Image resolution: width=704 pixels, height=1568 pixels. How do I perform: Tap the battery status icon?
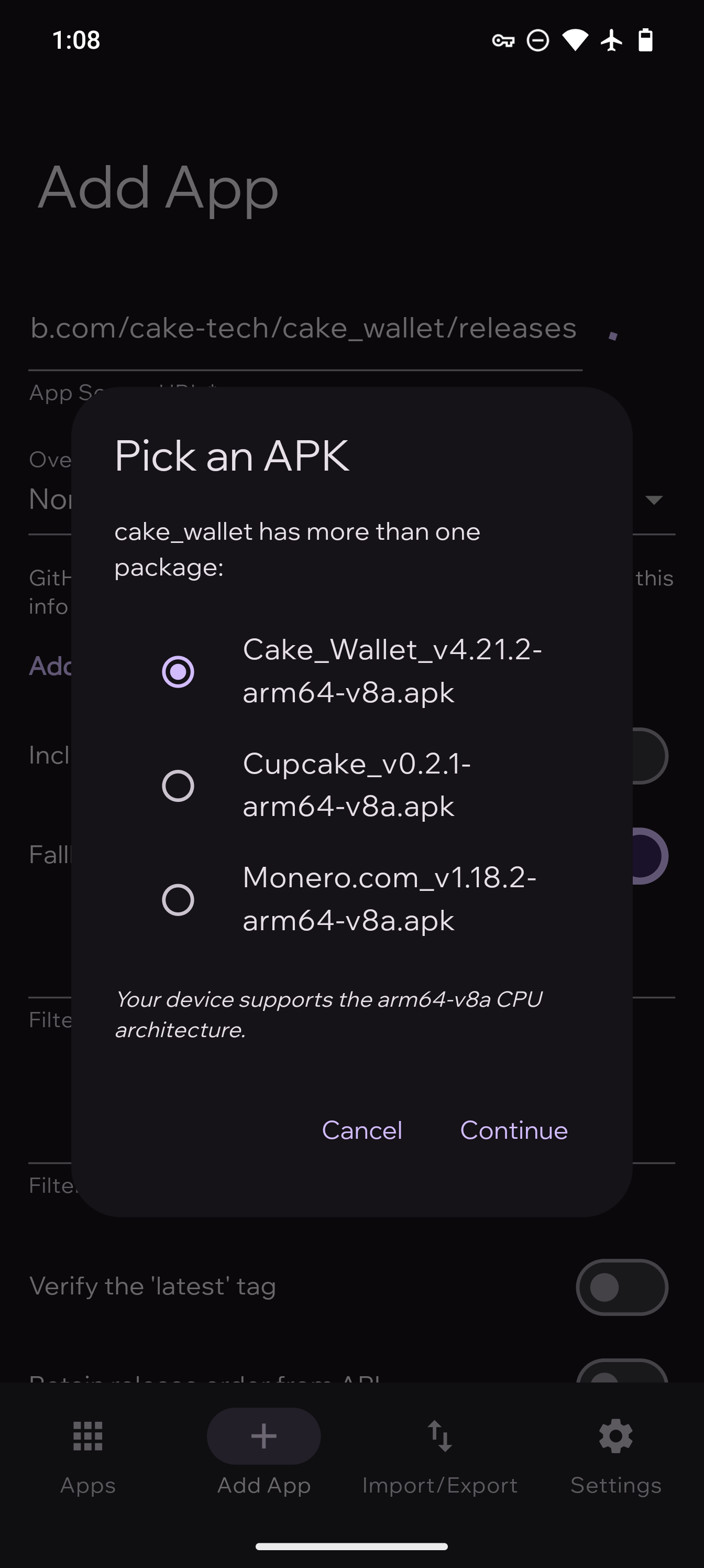645,40
